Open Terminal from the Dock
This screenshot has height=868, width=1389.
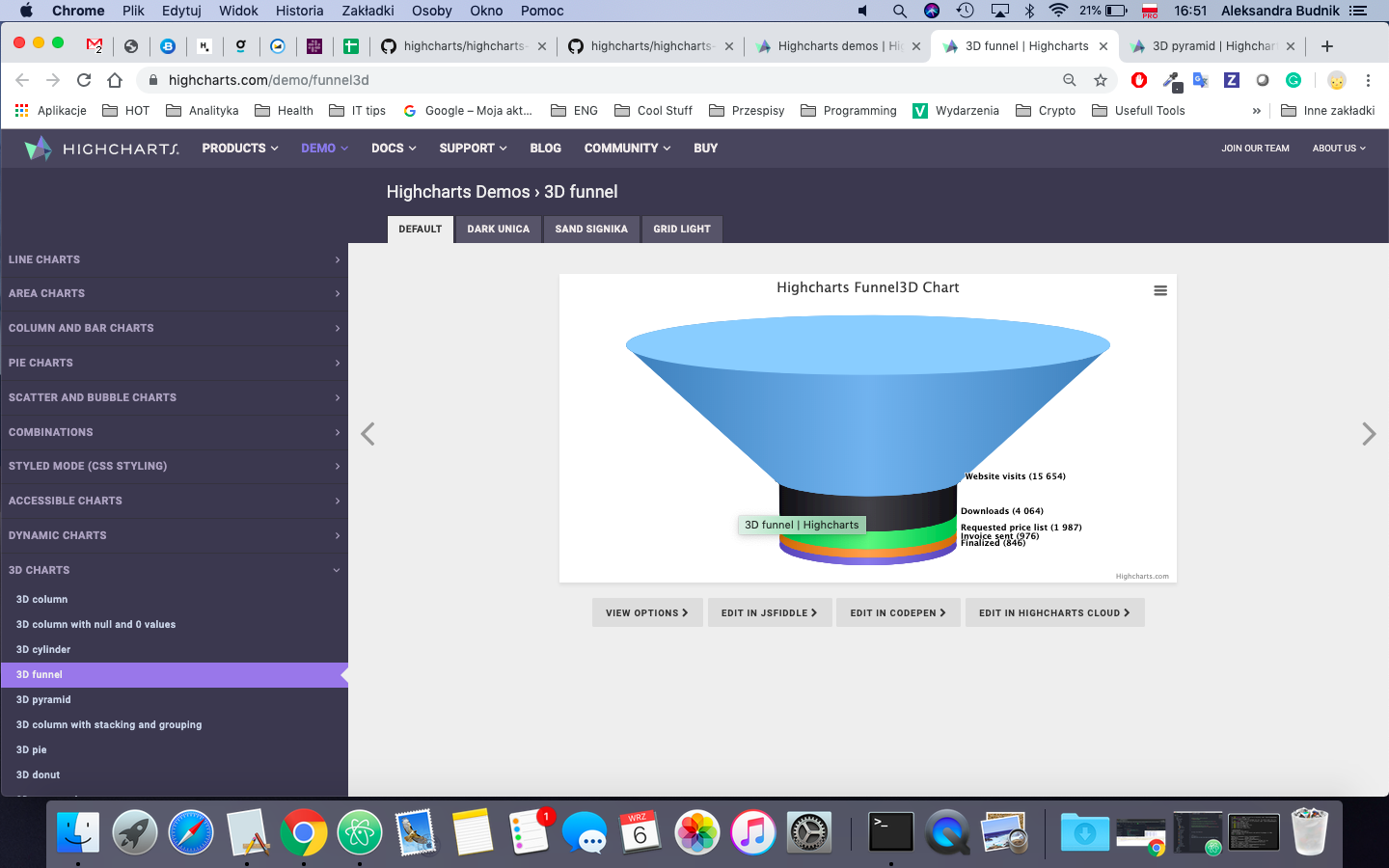[x=890, y=832]
